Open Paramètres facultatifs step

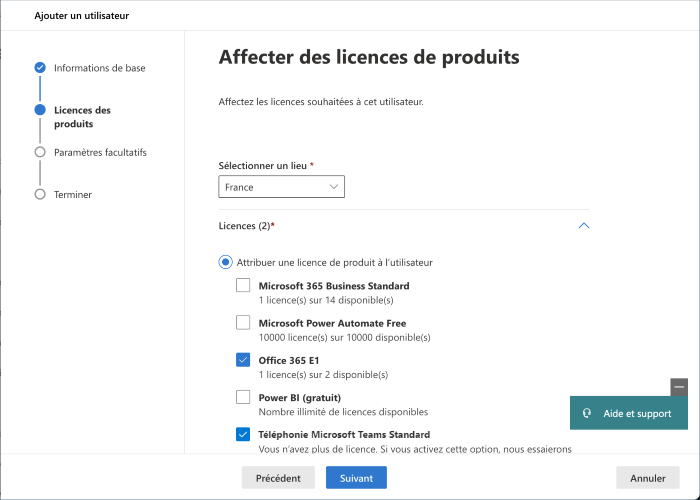[100, 153]
